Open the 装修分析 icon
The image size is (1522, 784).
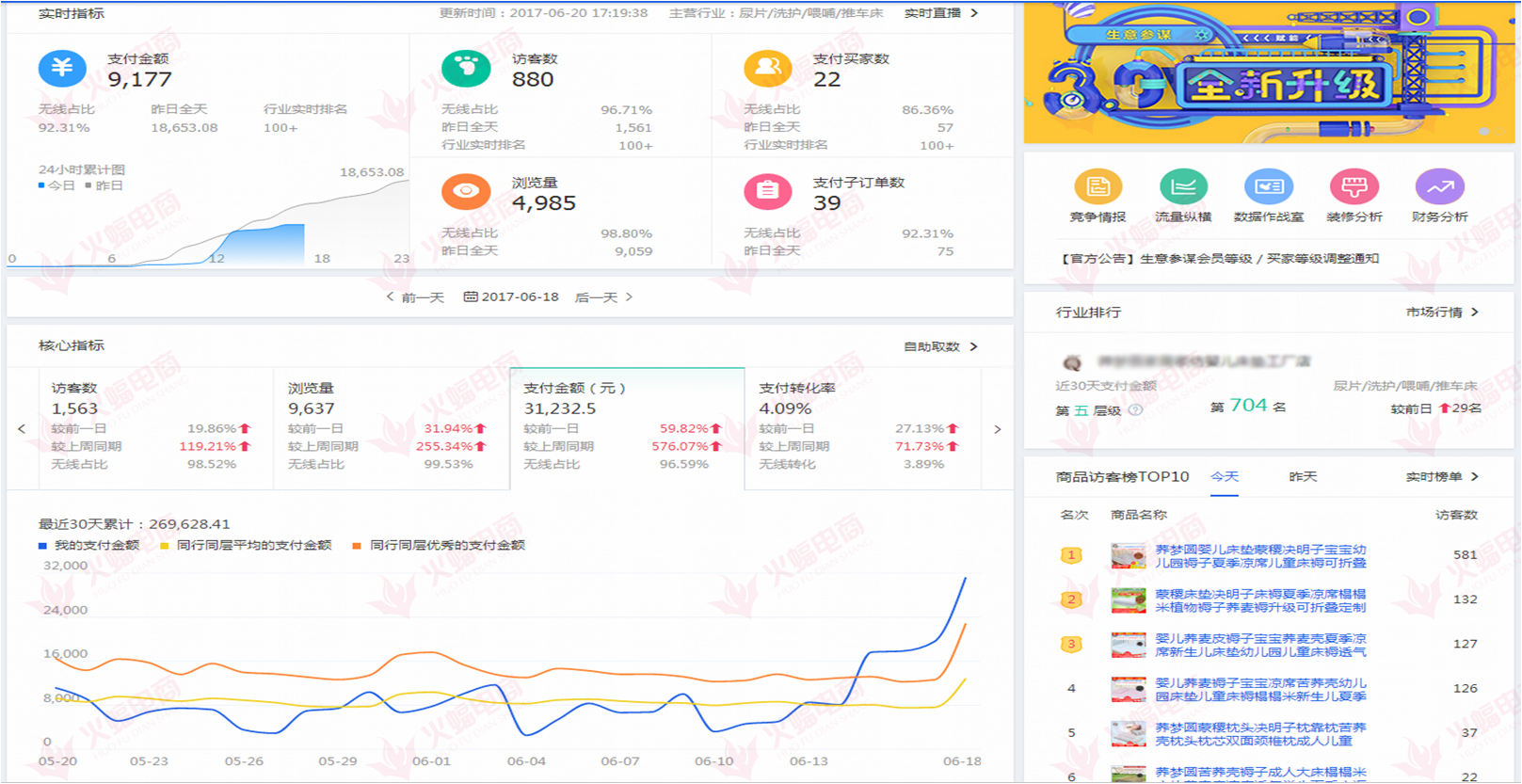(1354, 187)
